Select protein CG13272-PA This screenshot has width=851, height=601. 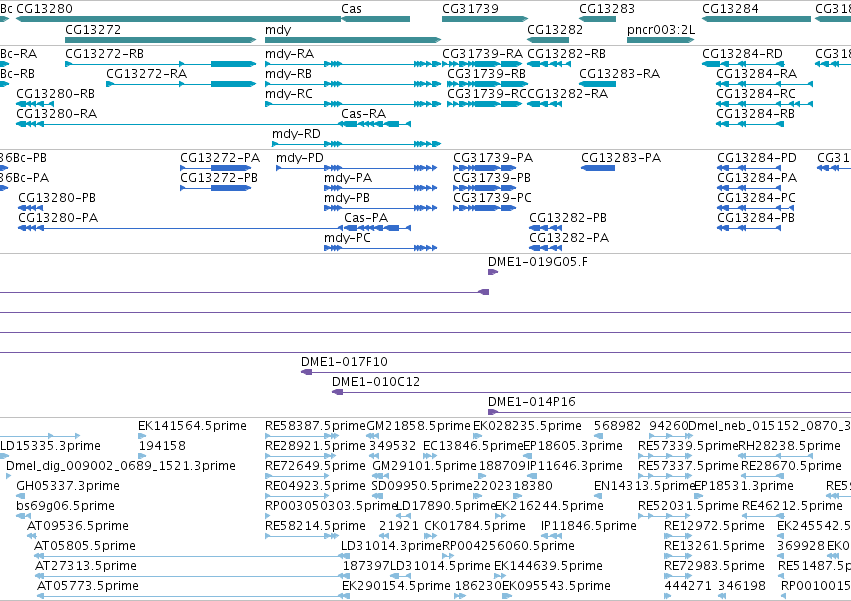click(x=220, y=158)
